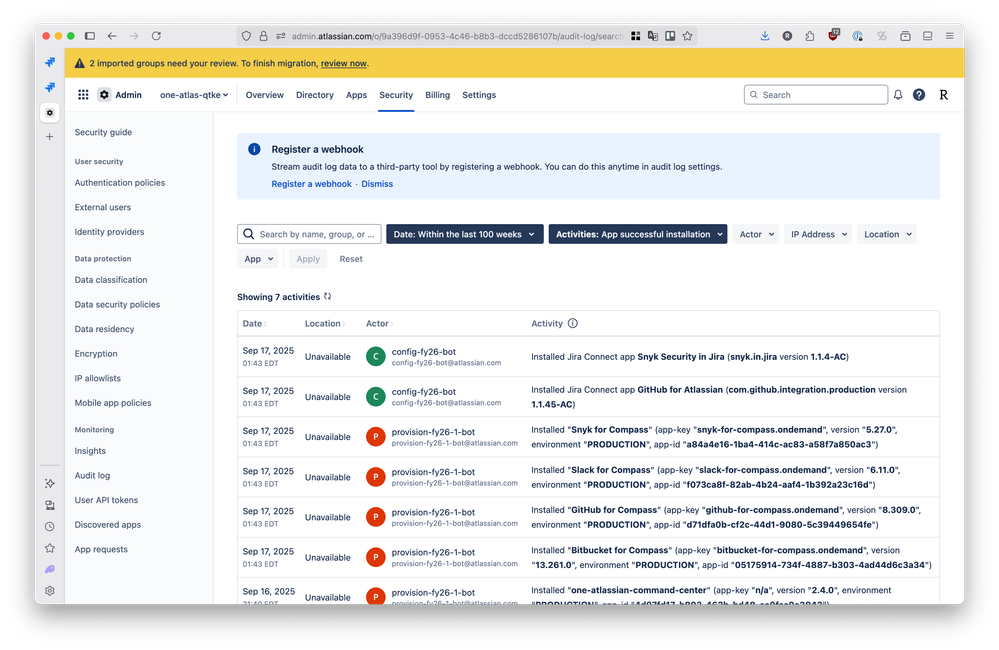
Task: Open the app switcher grid icon
Action: (83, 95)
